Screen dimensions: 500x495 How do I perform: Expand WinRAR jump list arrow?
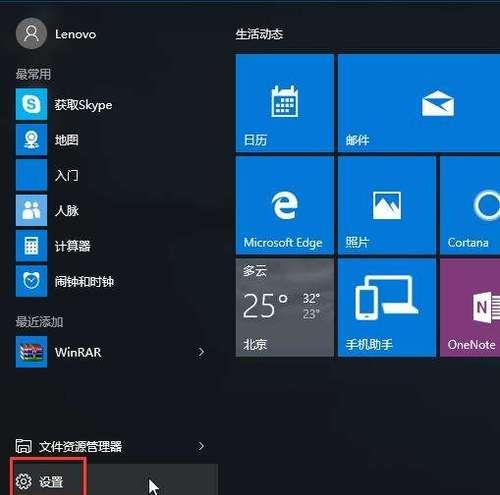coord(201,352)
